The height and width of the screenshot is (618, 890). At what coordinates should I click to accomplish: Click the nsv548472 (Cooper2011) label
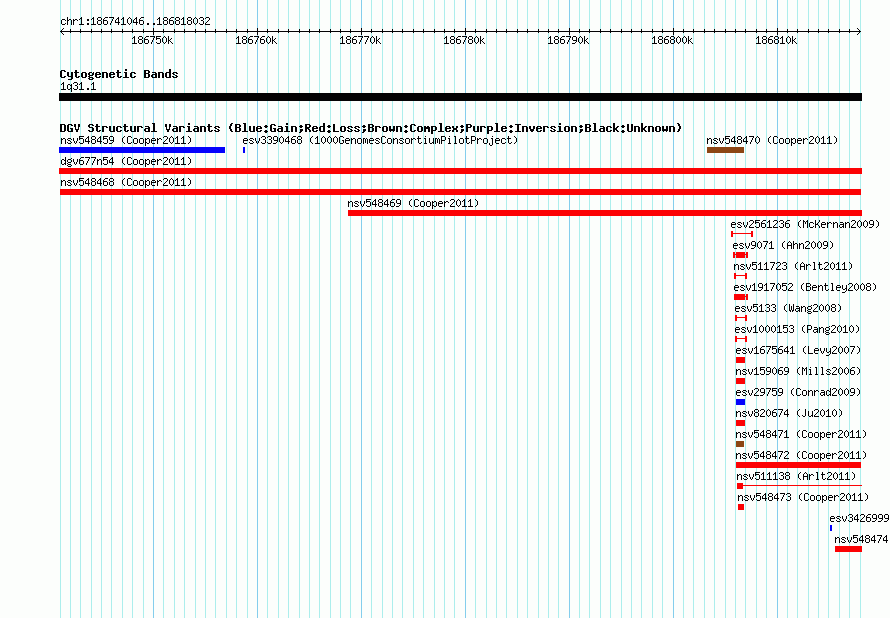[x=801, y=455]
